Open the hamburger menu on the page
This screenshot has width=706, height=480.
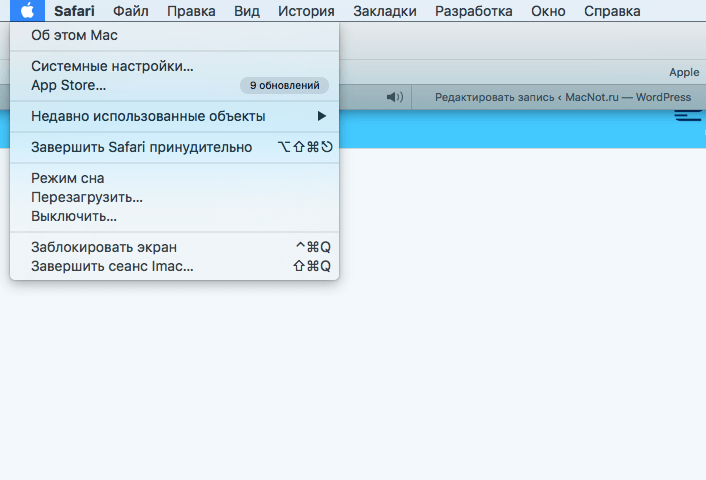tap(688, 115)
